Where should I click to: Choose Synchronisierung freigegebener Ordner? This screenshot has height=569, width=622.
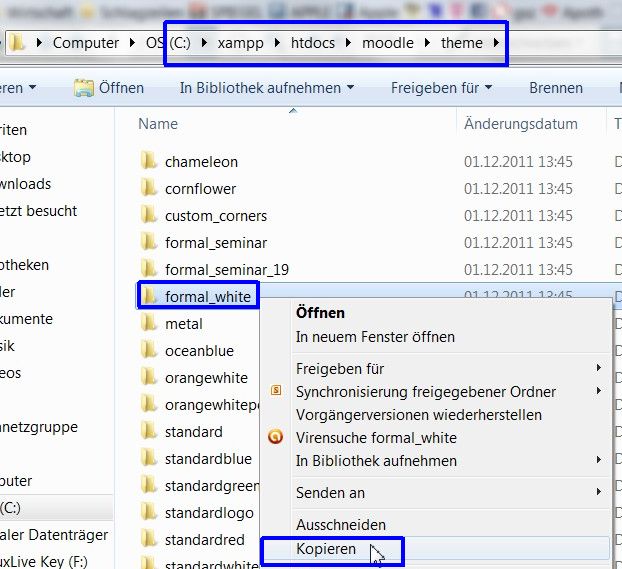[426, 392]
